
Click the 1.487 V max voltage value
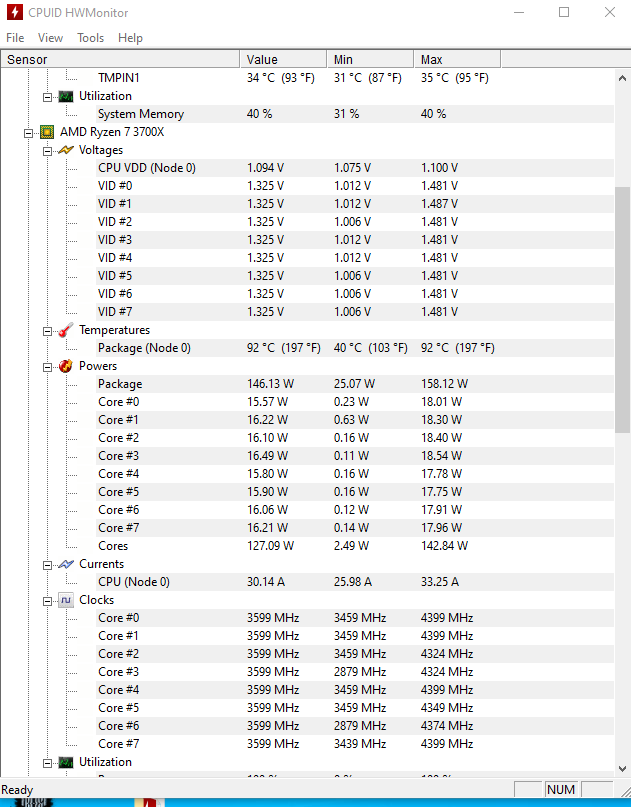(439, 204)
